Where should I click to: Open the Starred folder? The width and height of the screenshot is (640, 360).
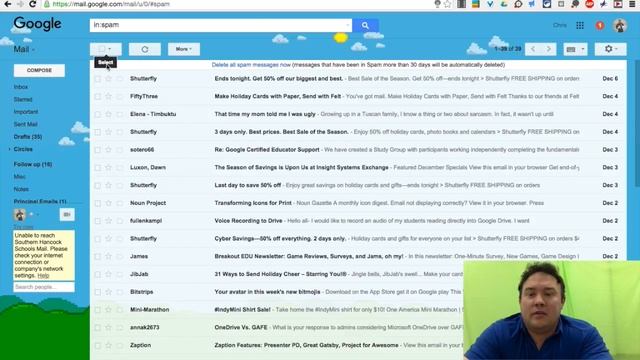(23, 99)
